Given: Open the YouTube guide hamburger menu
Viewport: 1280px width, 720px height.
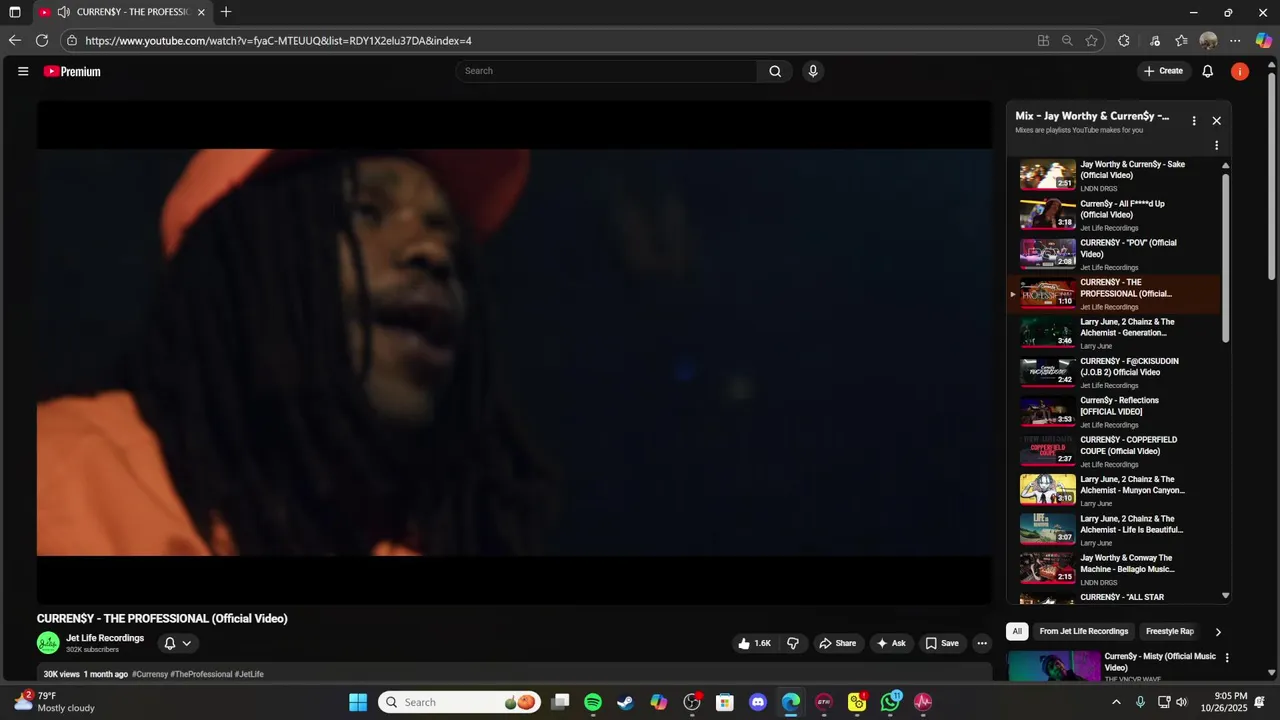Looking at the screenshot, I should click(x=23, y=71).
